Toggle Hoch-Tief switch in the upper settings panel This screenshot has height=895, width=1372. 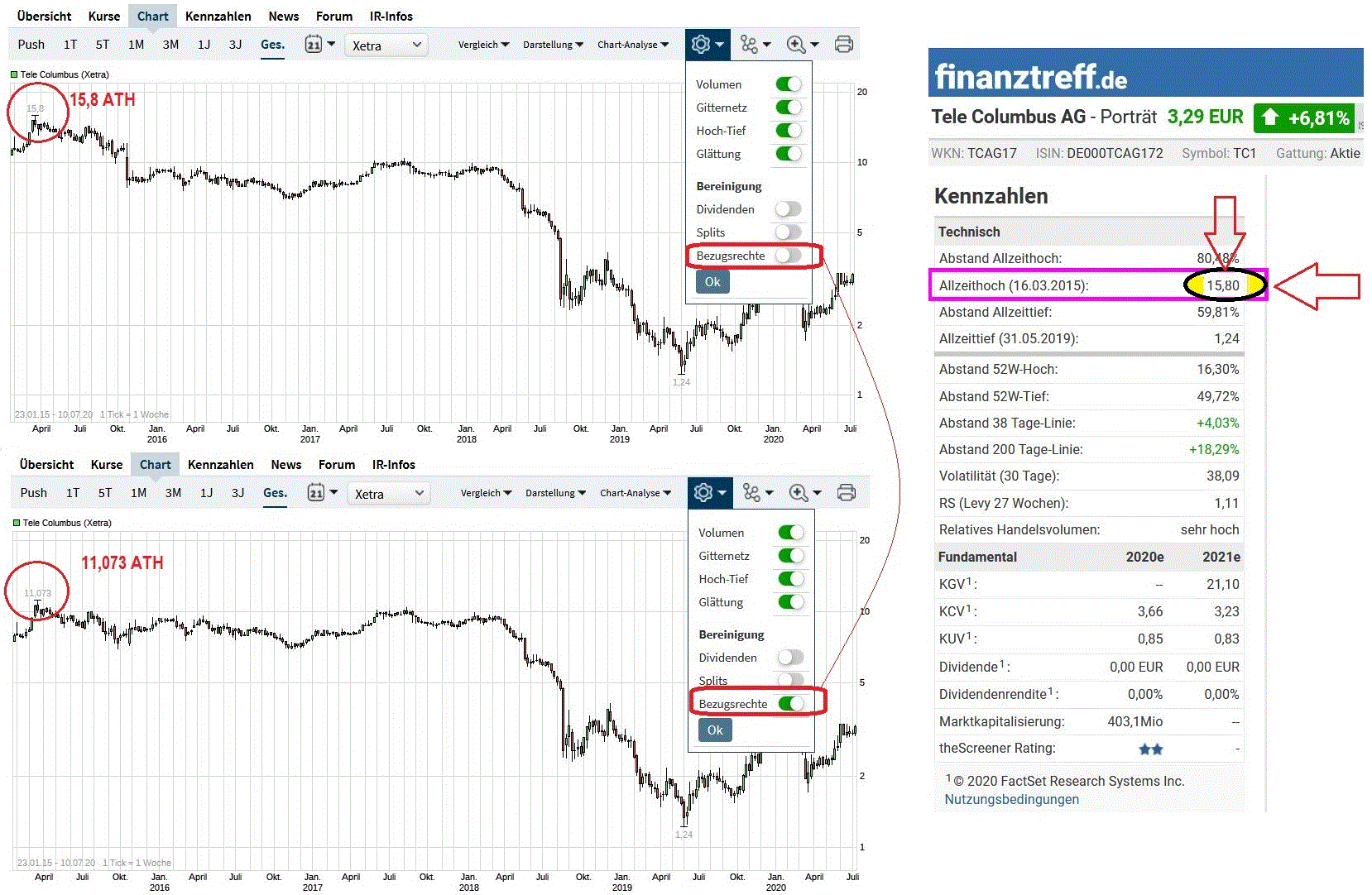click(789, 131)
